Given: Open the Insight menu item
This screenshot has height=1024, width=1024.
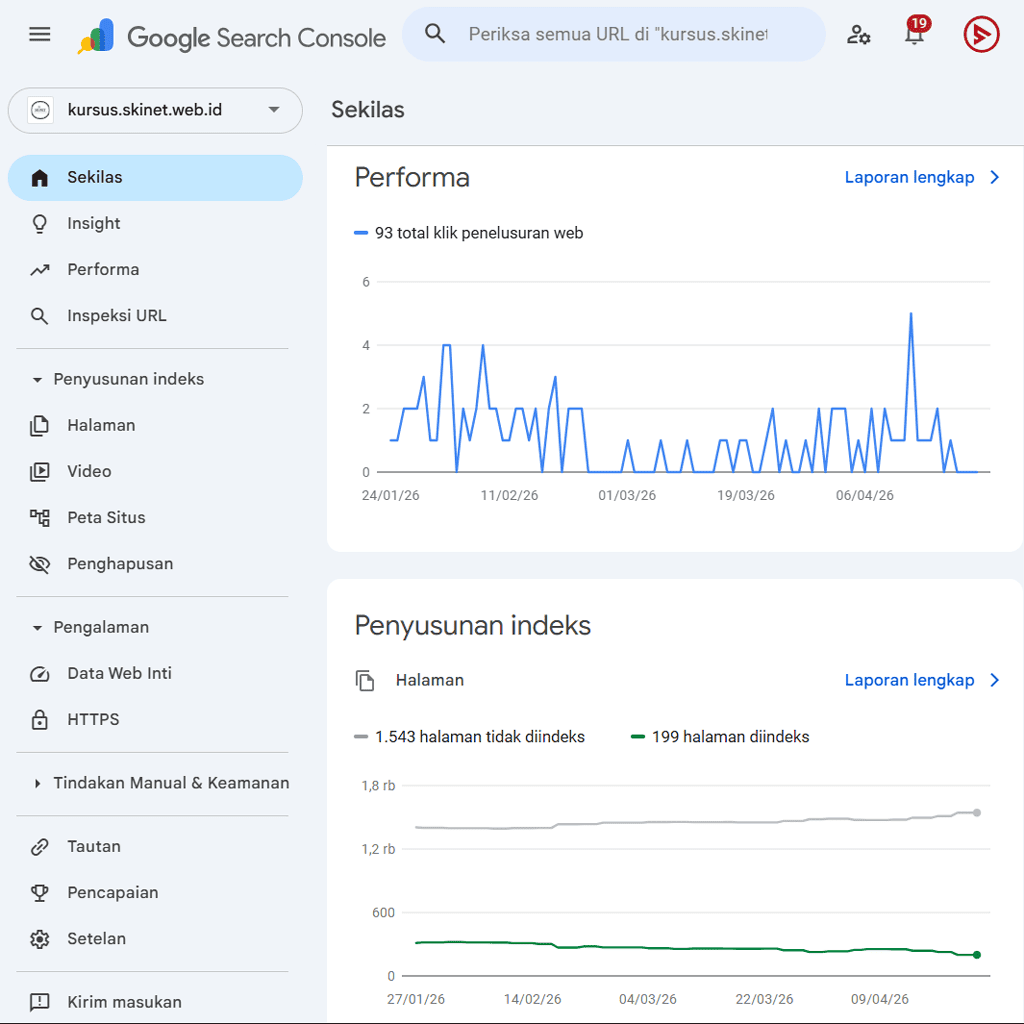Looking at the screenshot, I should tap(155, 224).
